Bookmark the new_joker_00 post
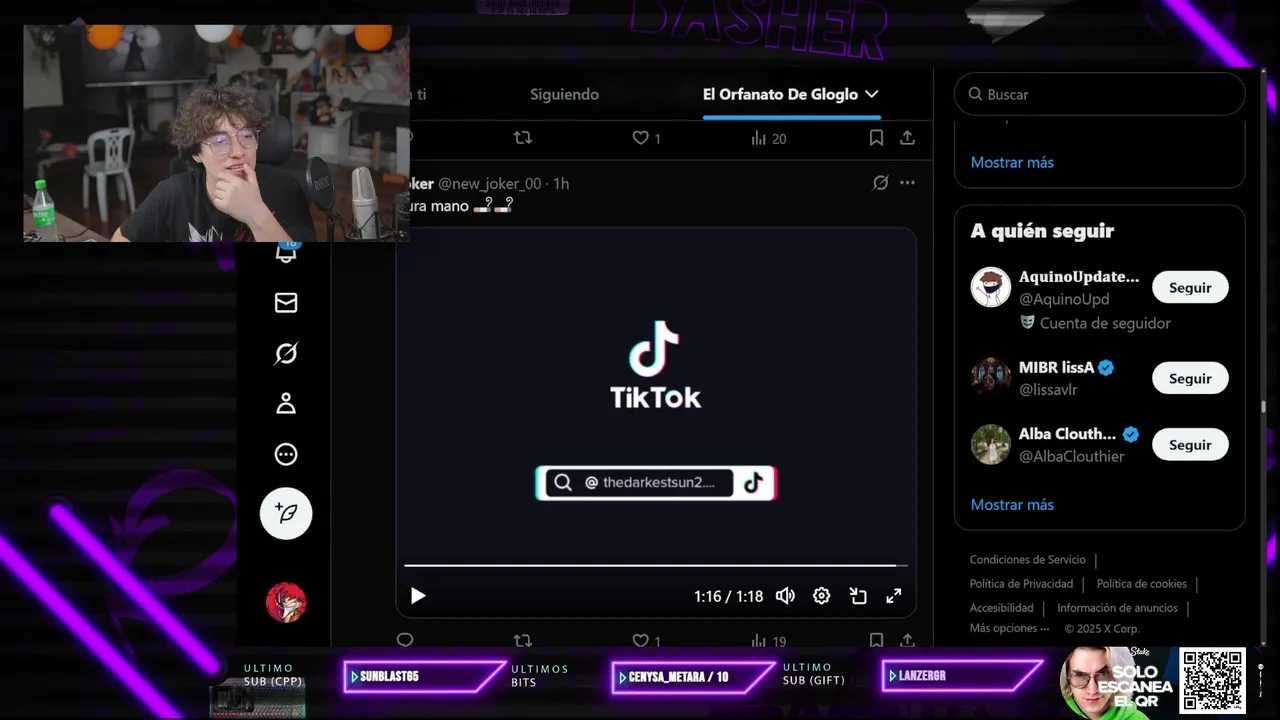Screen dimensions: 1280x720 pyautogui.click(x=876, y=640)
